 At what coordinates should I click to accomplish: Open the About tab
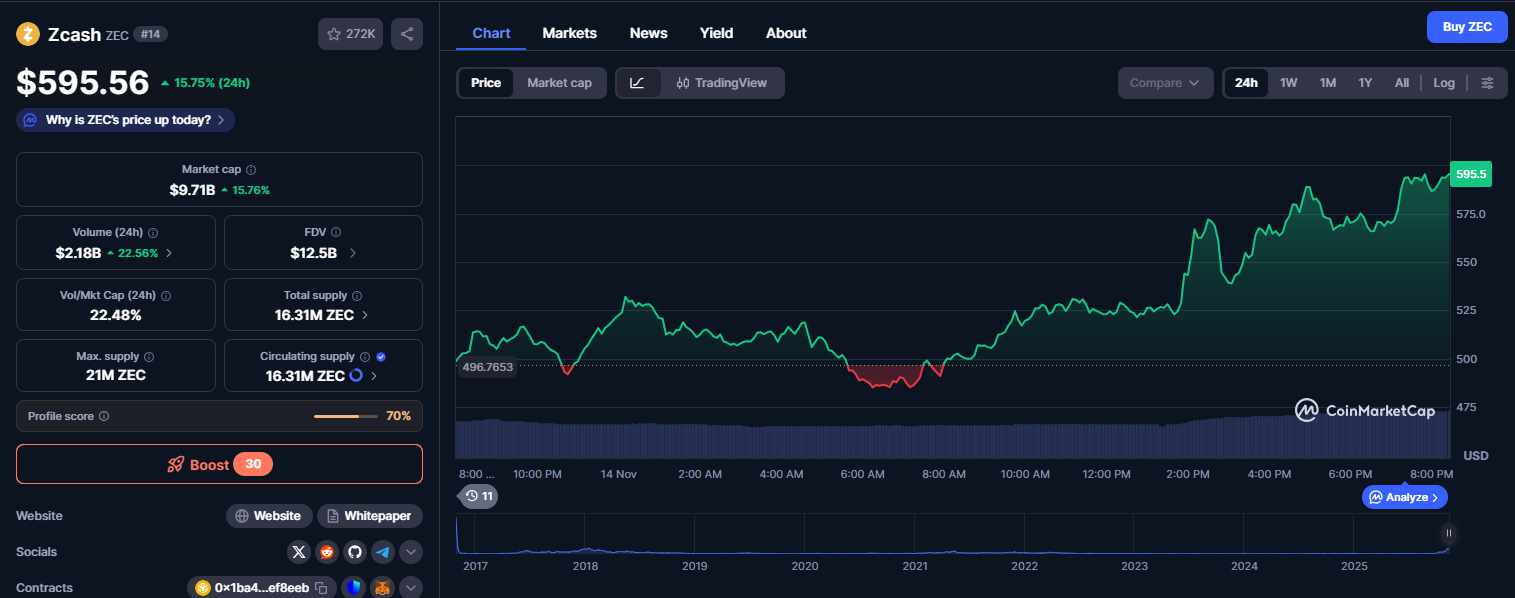[786, 33]
